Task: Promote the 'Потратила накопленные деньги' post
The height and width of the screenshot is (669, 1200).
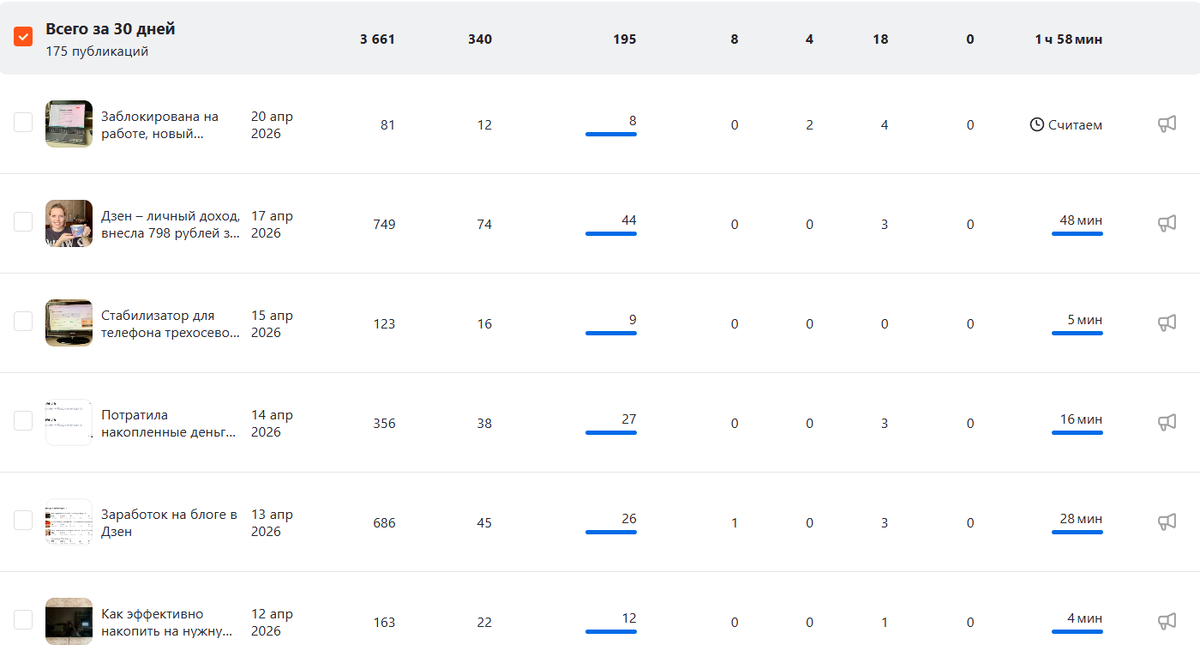Action: pyautogui.click(x=1166, y=422)
